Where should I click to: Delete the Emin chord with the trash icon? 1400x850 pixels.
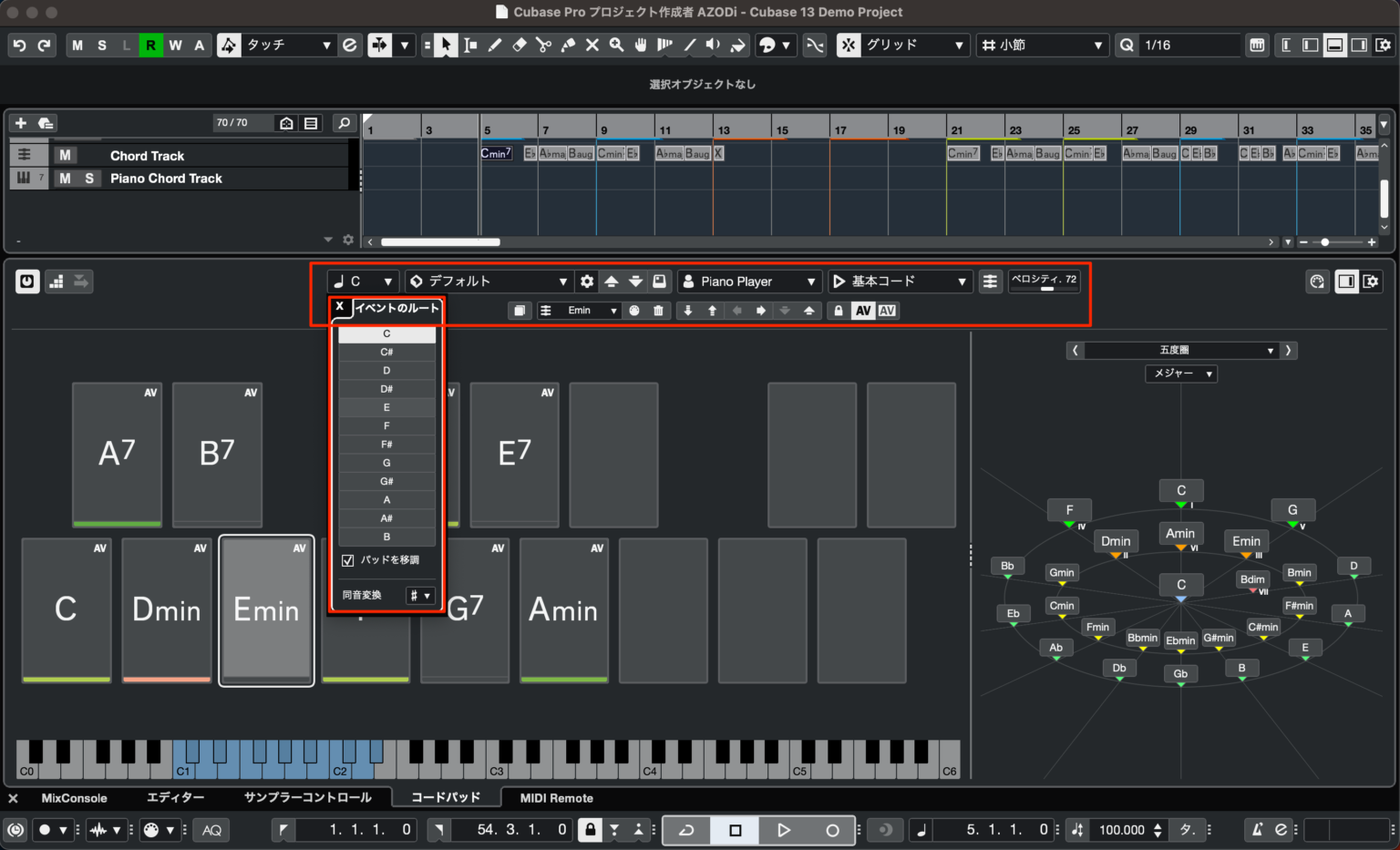[x=658, y=311]
